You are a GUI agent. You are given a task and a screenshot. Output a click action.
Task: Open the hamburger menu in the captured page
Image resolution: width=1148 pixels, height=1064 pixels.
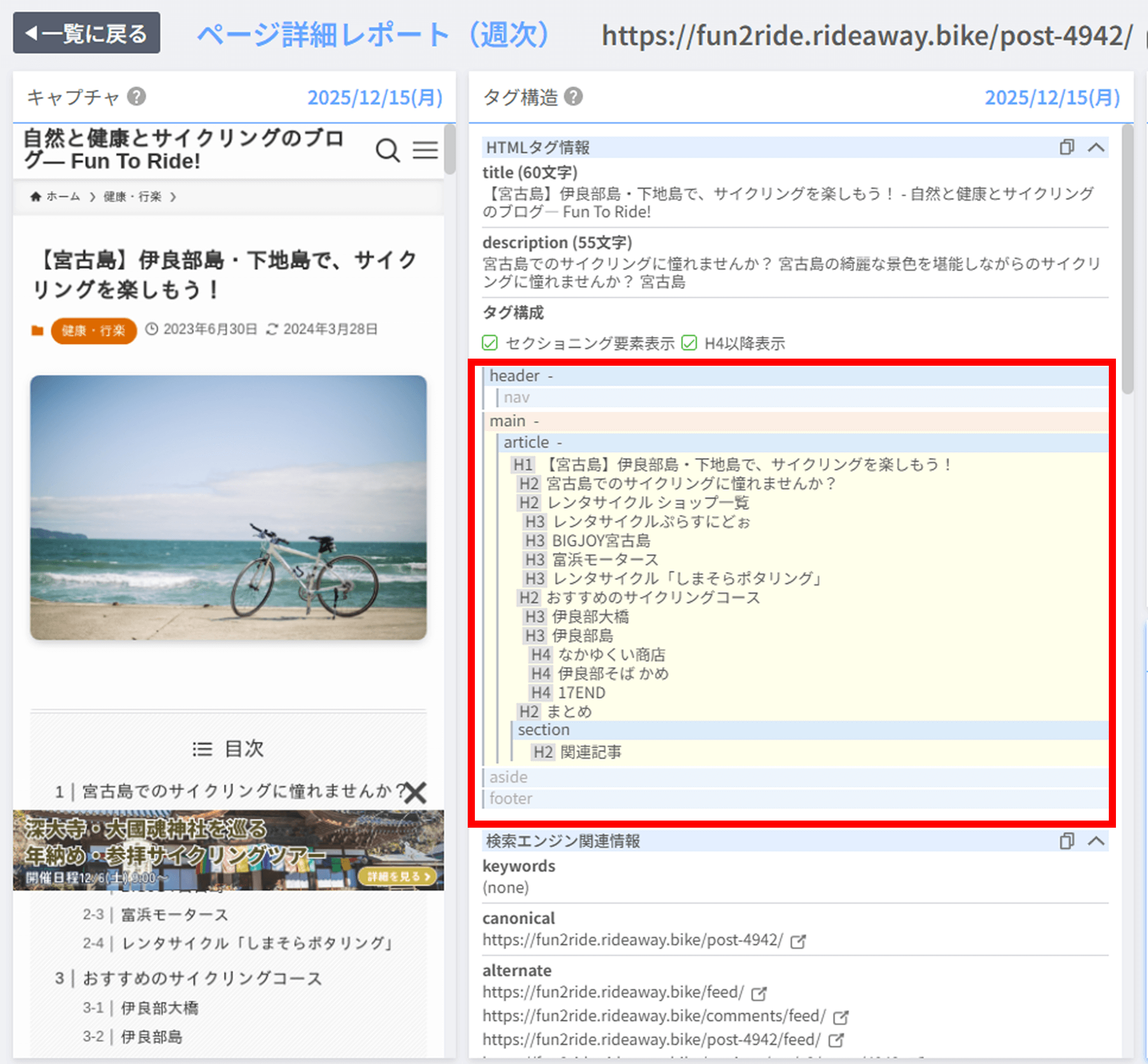[x=426, y=150]
